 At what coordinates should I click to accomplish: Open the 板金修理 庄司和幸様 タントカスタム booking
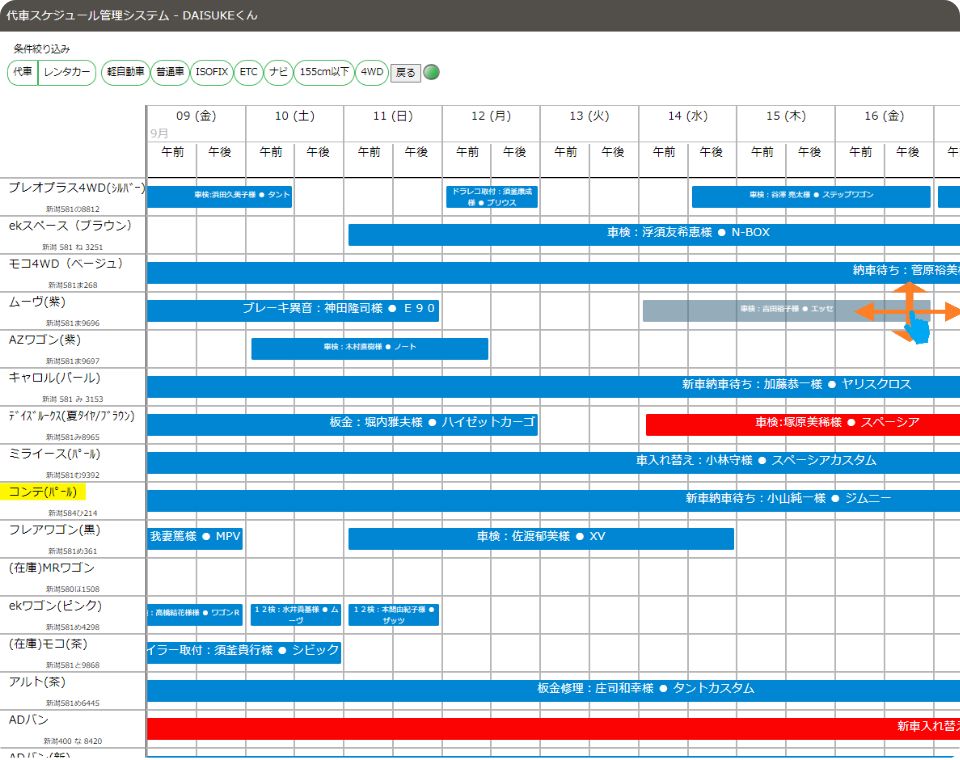[x=553, y=690]
